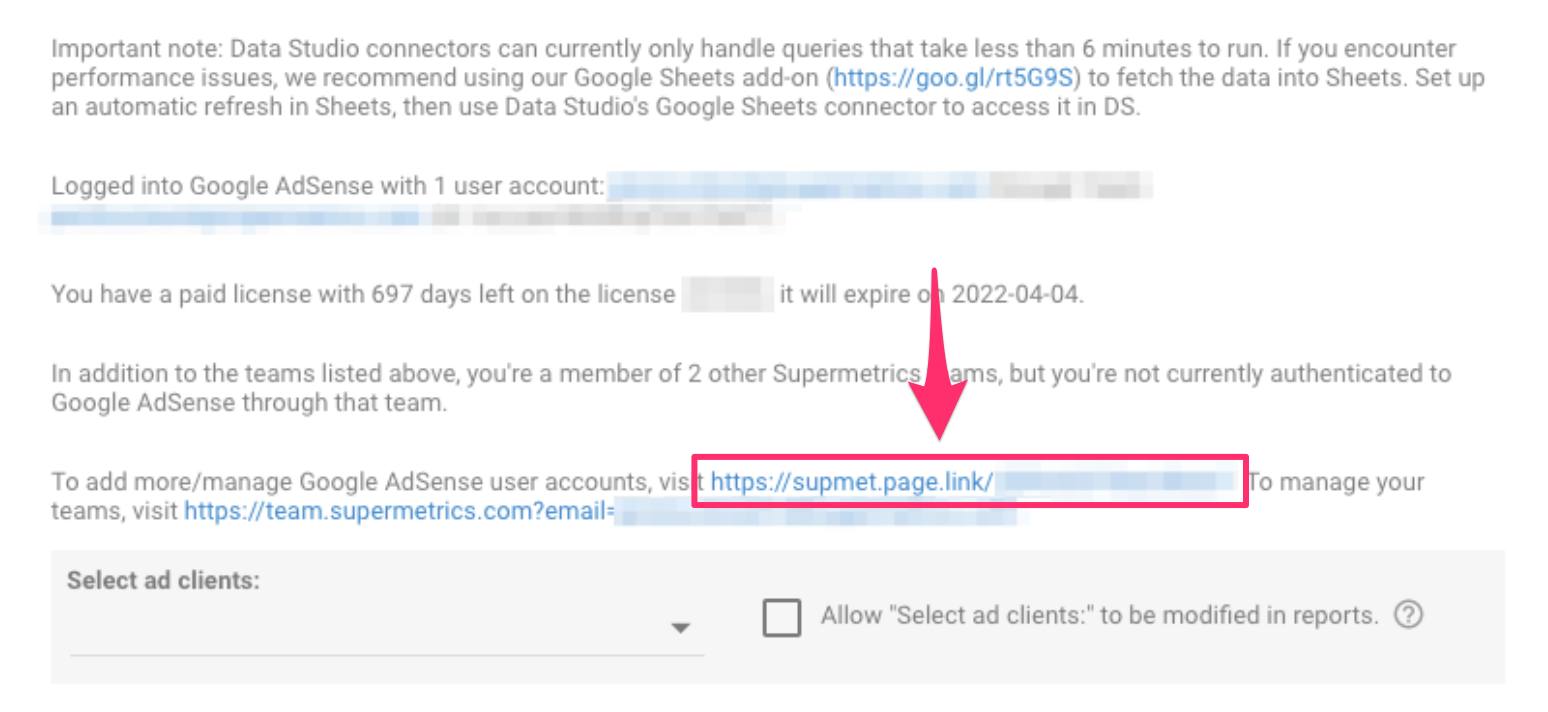Click the blurred code inside the pink box
Viewport: 1548px width, 712px height.
click(1117, 482)
